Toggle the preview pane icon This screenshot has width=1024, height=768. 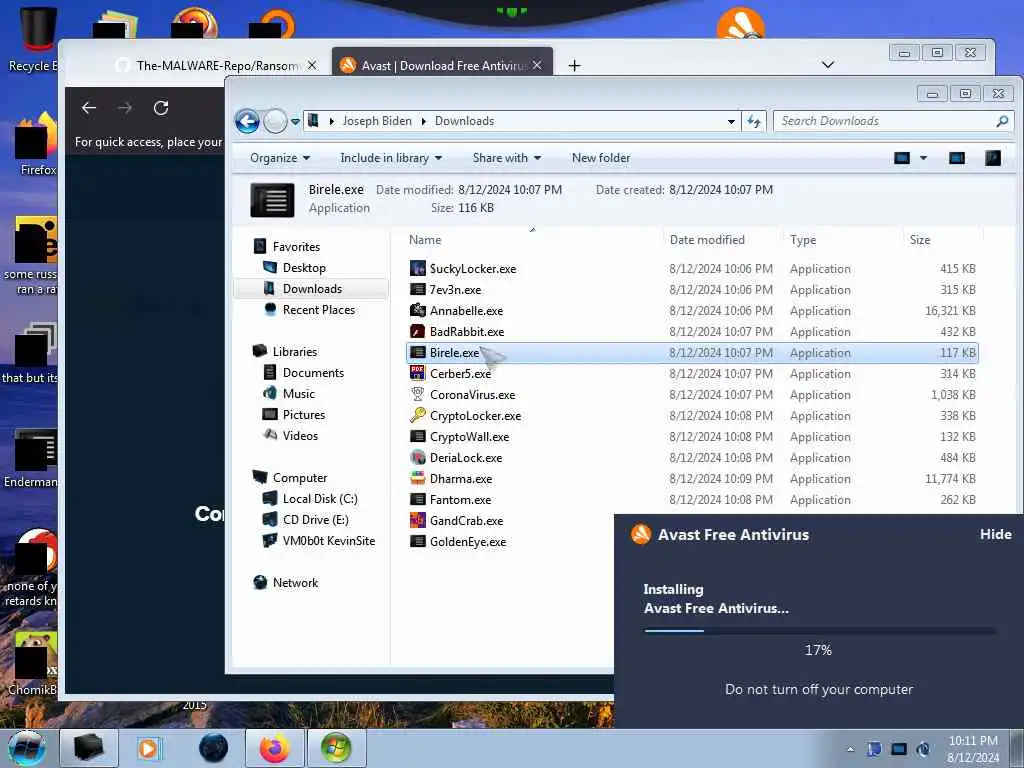(x=957, y=158)
